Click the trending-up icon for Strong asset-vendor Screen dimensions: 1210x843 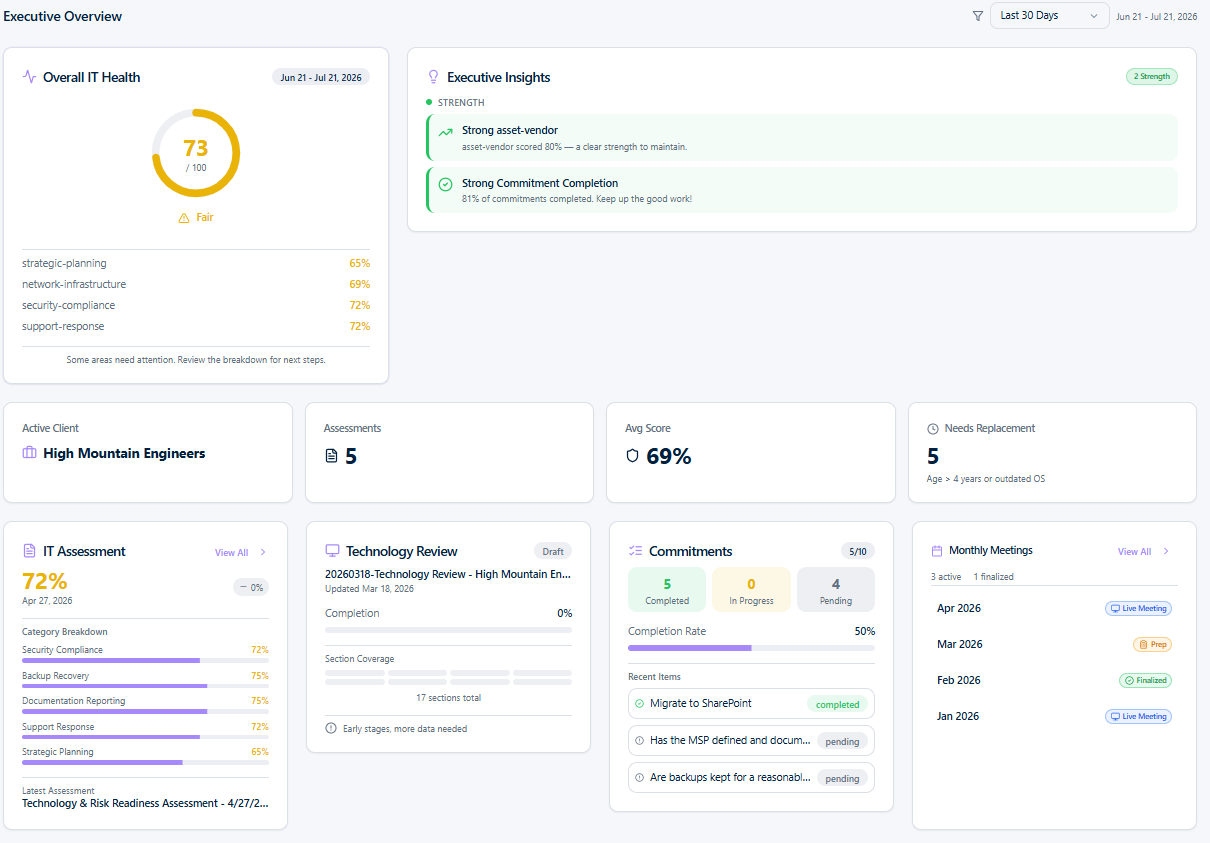click(x=446, y=132)
